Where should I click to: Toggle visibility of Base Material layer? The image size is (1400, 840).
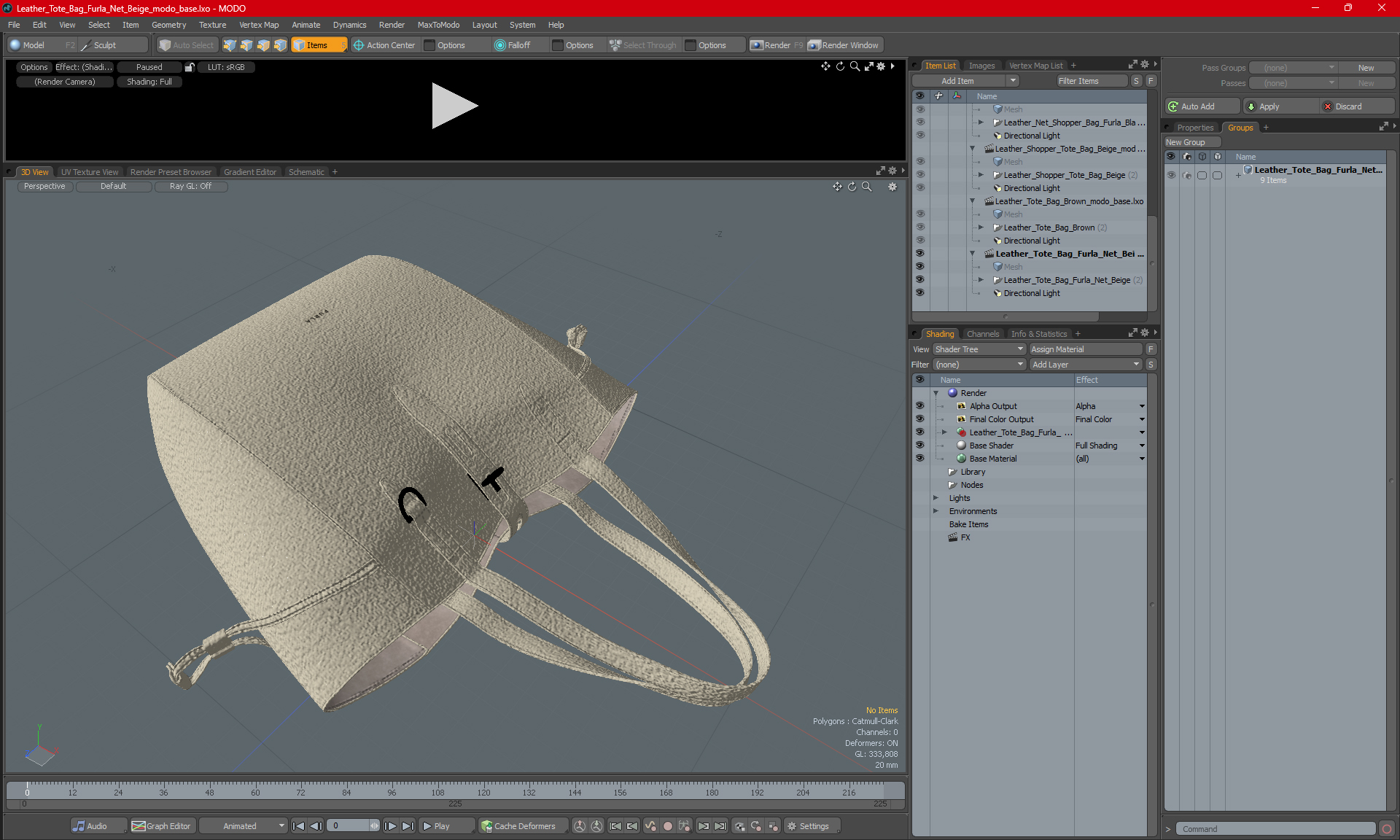coord(920,459)
